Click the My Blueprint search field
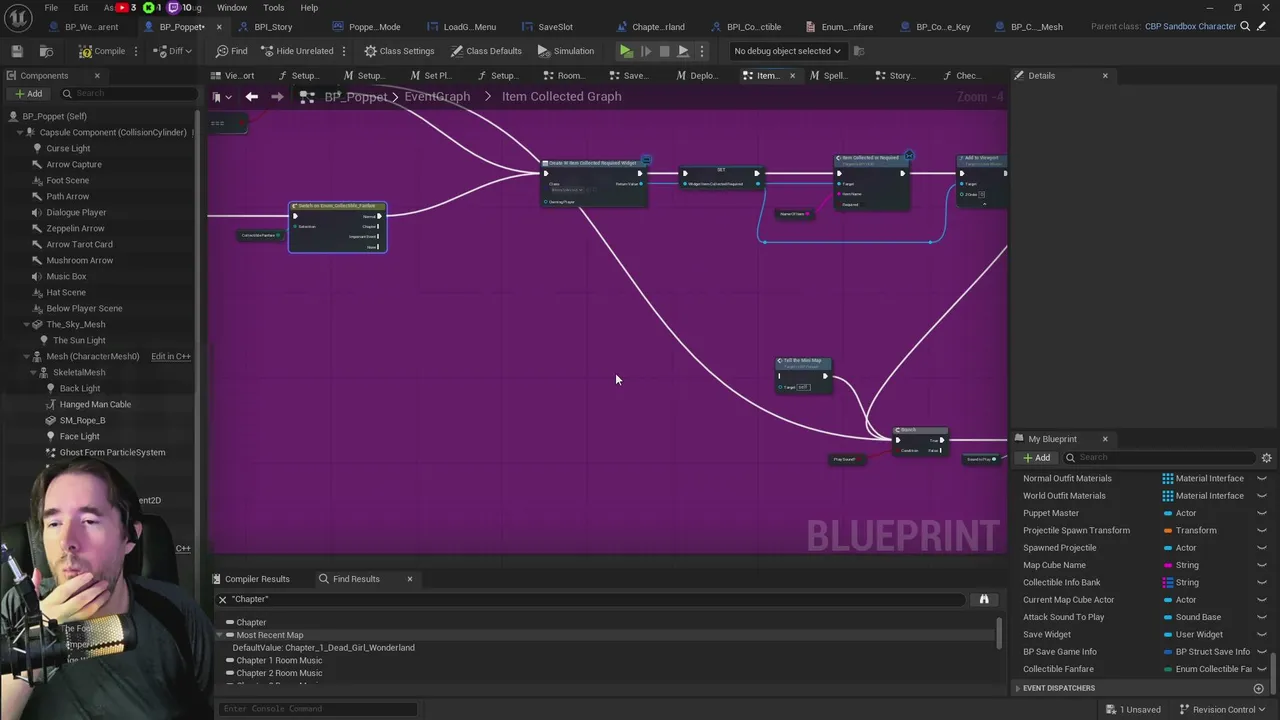Screen dimensions: 1280x720 (1158, 458)
